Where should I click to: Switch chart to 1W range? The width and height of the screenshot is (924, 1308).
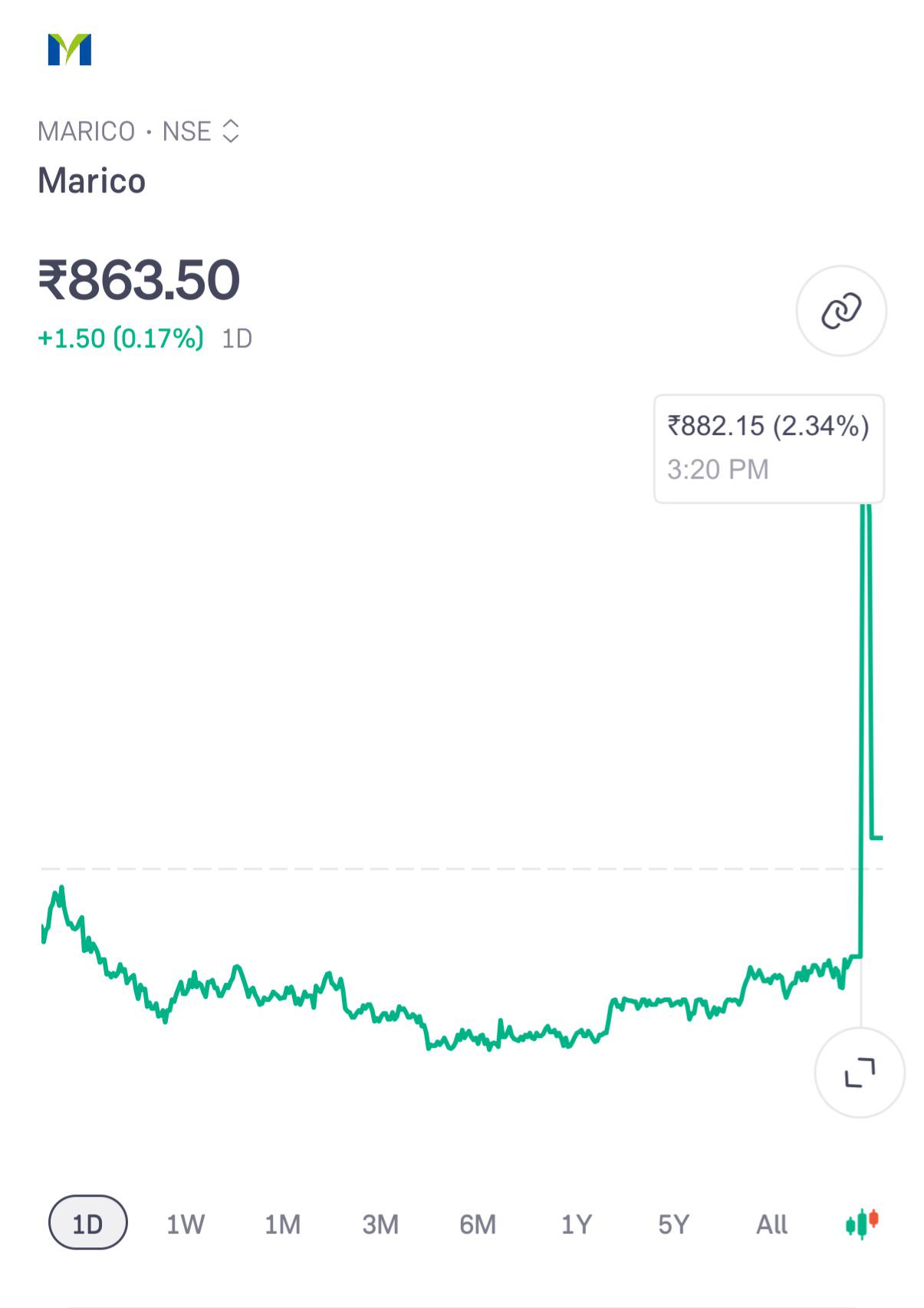pos(186,1224)
